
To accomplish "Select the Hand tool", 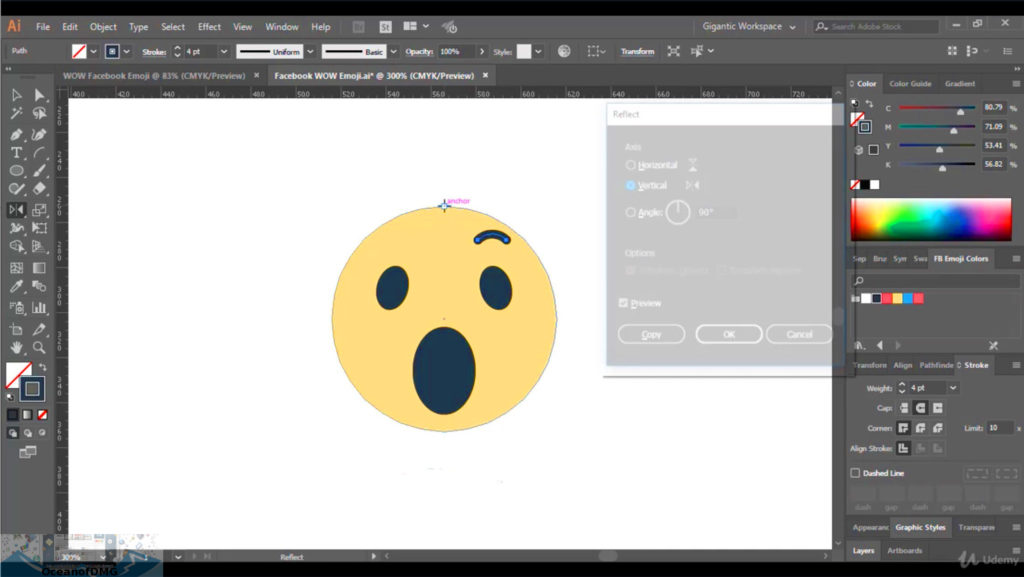I will pos(16,347).
